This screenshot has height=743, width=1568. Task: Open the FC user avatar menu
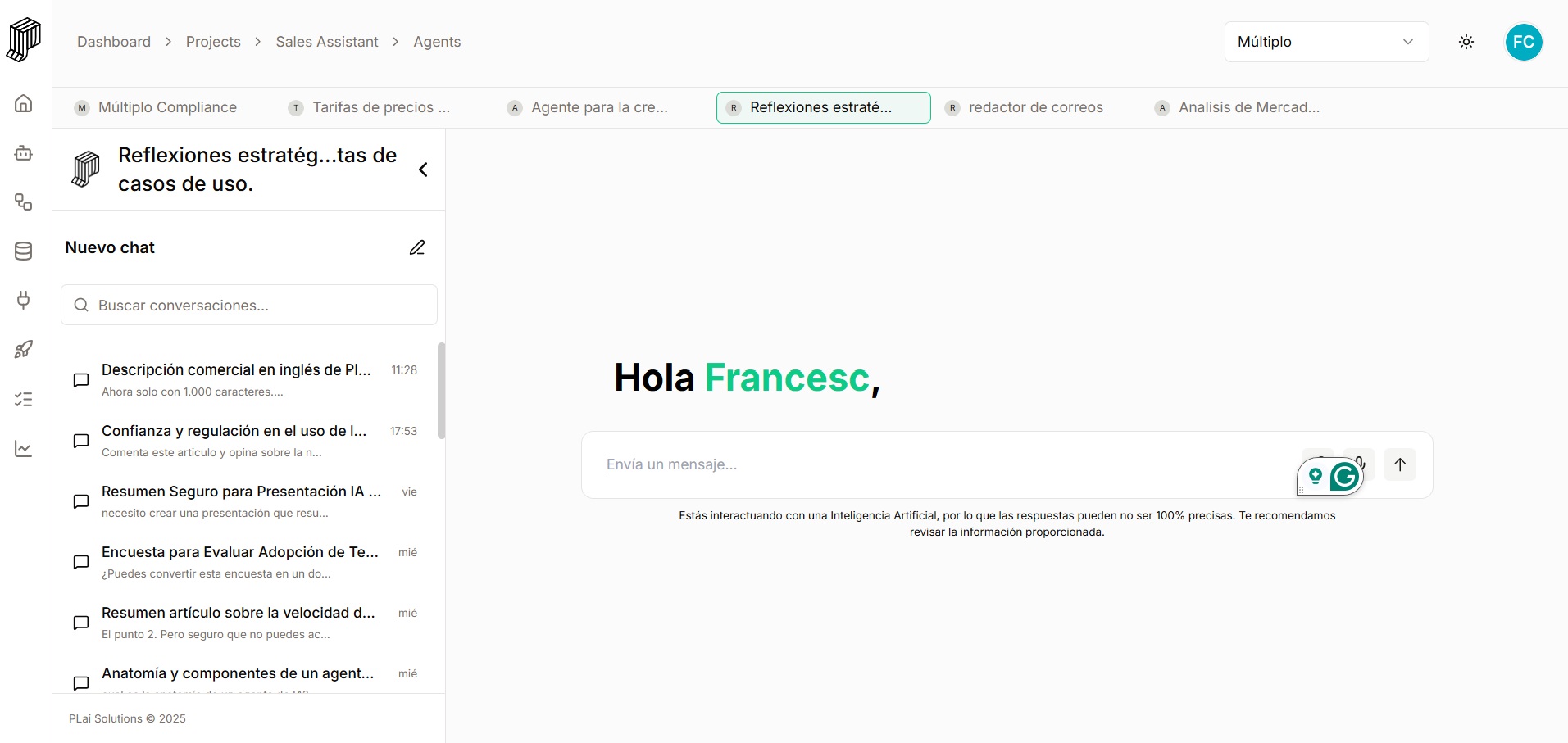click(1524, 42)
